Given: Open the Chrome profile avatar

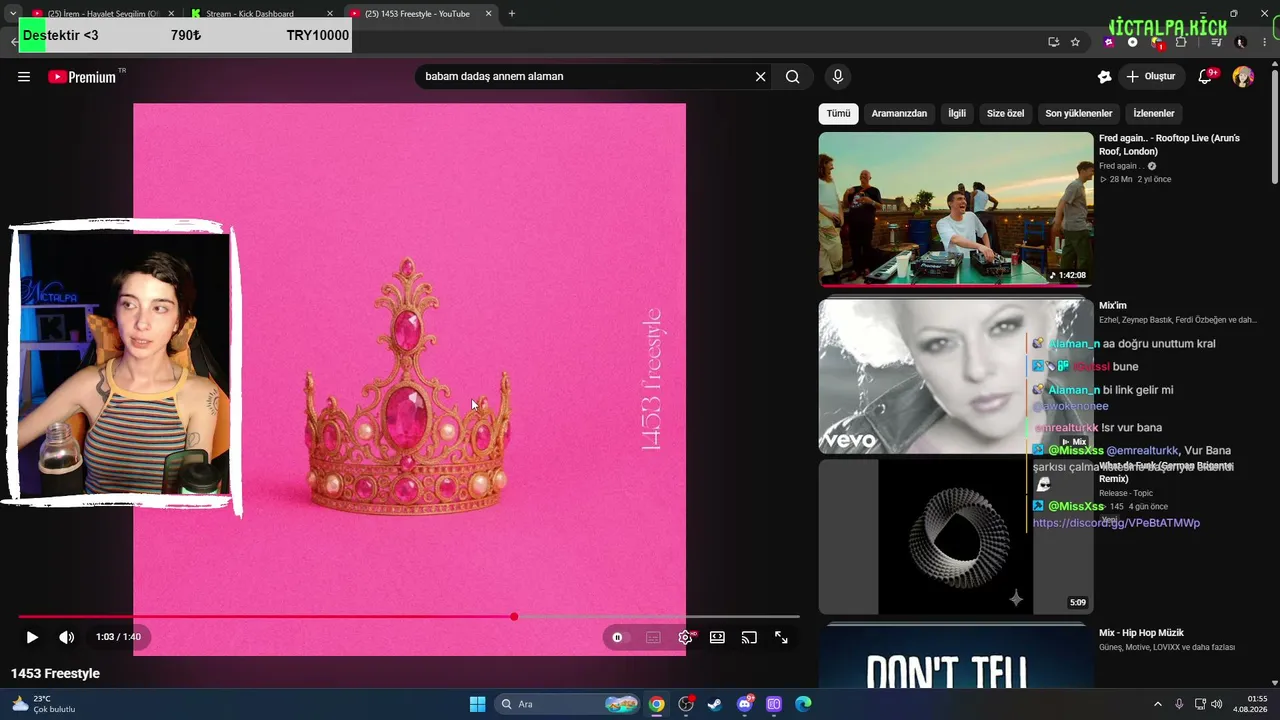Looking at the screenshot, I should pos(1241,42).
